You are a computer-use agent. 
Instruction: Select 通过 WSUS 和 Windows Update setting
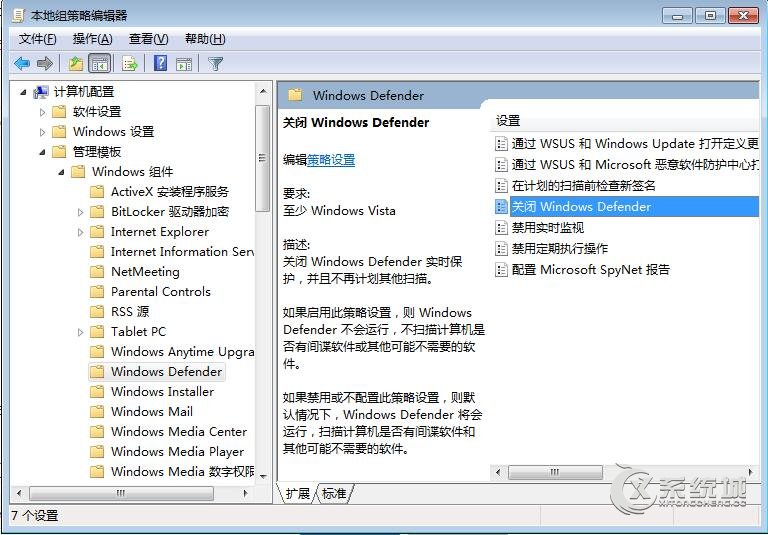(635, 144)
